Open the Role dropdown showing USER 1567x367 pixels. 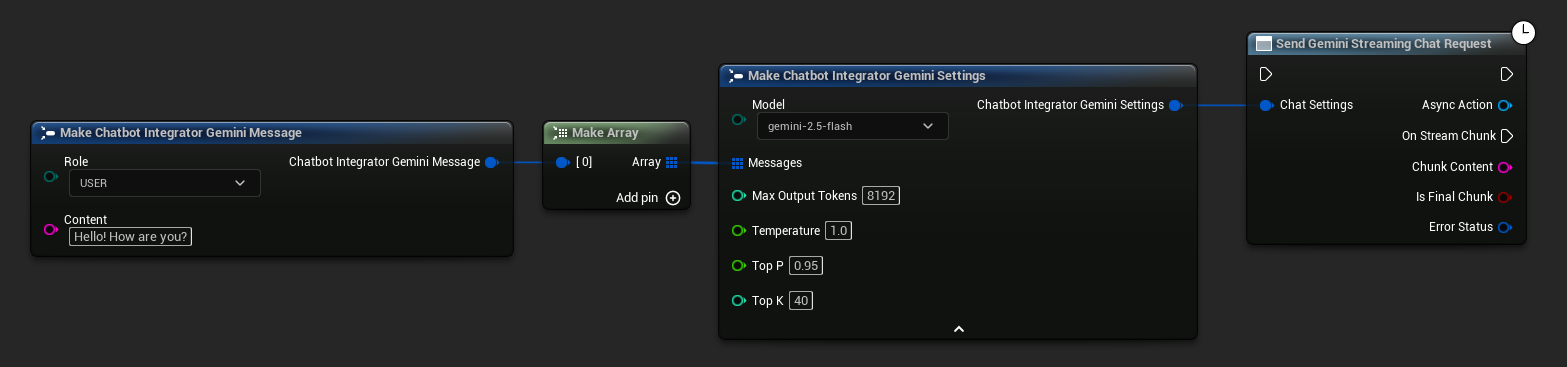tap(164, 183)
